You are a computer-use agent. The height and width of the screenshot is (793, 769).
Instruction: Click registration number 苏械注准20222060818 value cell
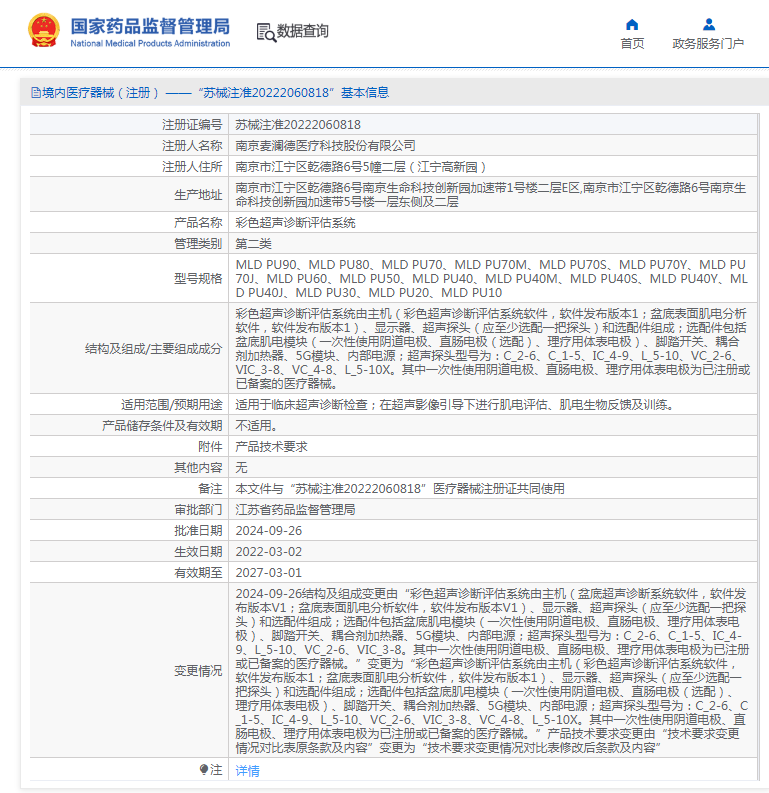297,125
